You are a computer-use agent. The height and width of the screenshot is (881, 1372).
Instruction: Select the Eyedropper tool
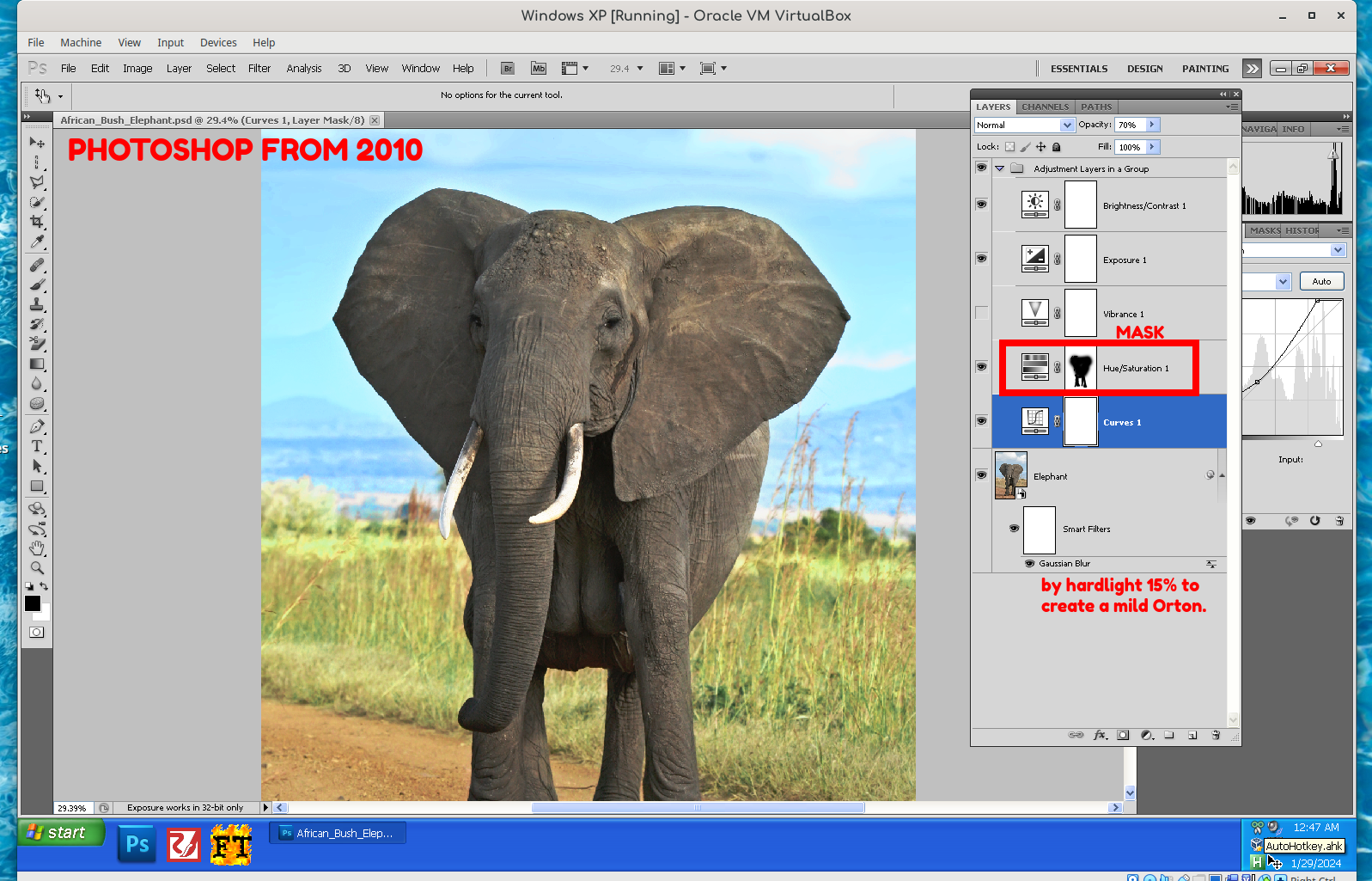pyautogui.click(x=37, y=242)
